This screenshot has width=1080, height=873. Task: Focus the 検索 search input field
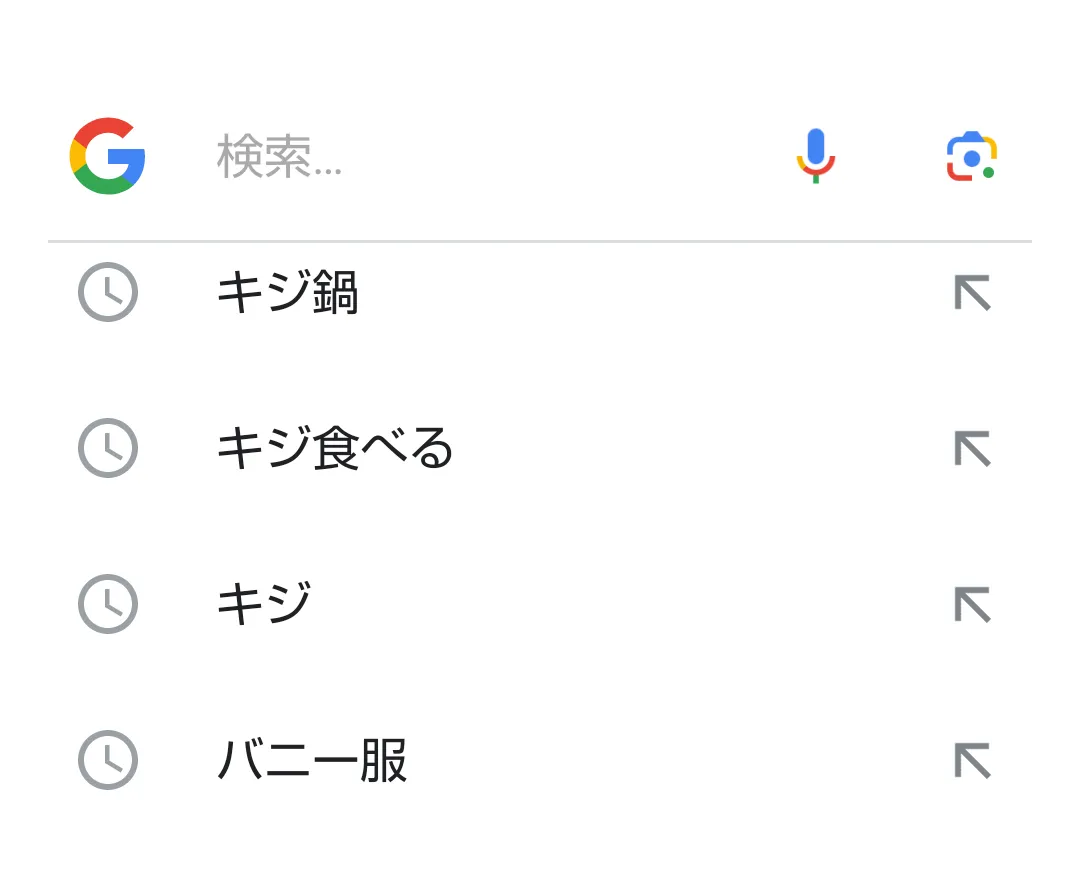point(480,158)
